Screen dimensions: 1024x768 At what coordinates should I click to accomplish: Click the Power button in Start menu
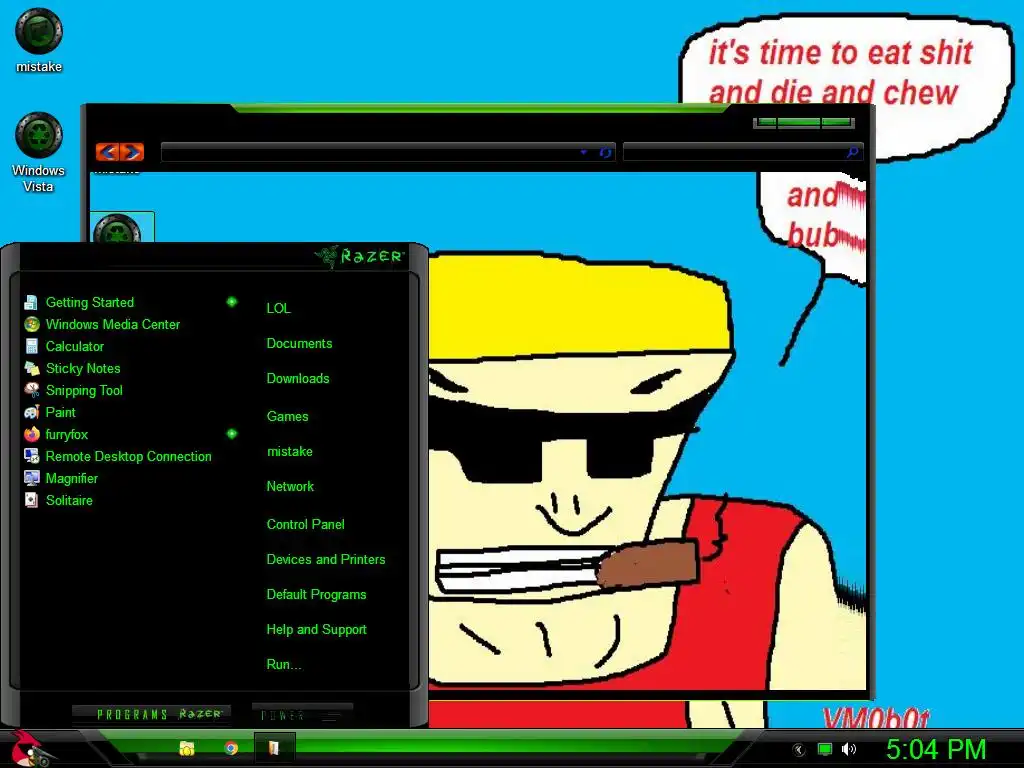click(302, 715)
